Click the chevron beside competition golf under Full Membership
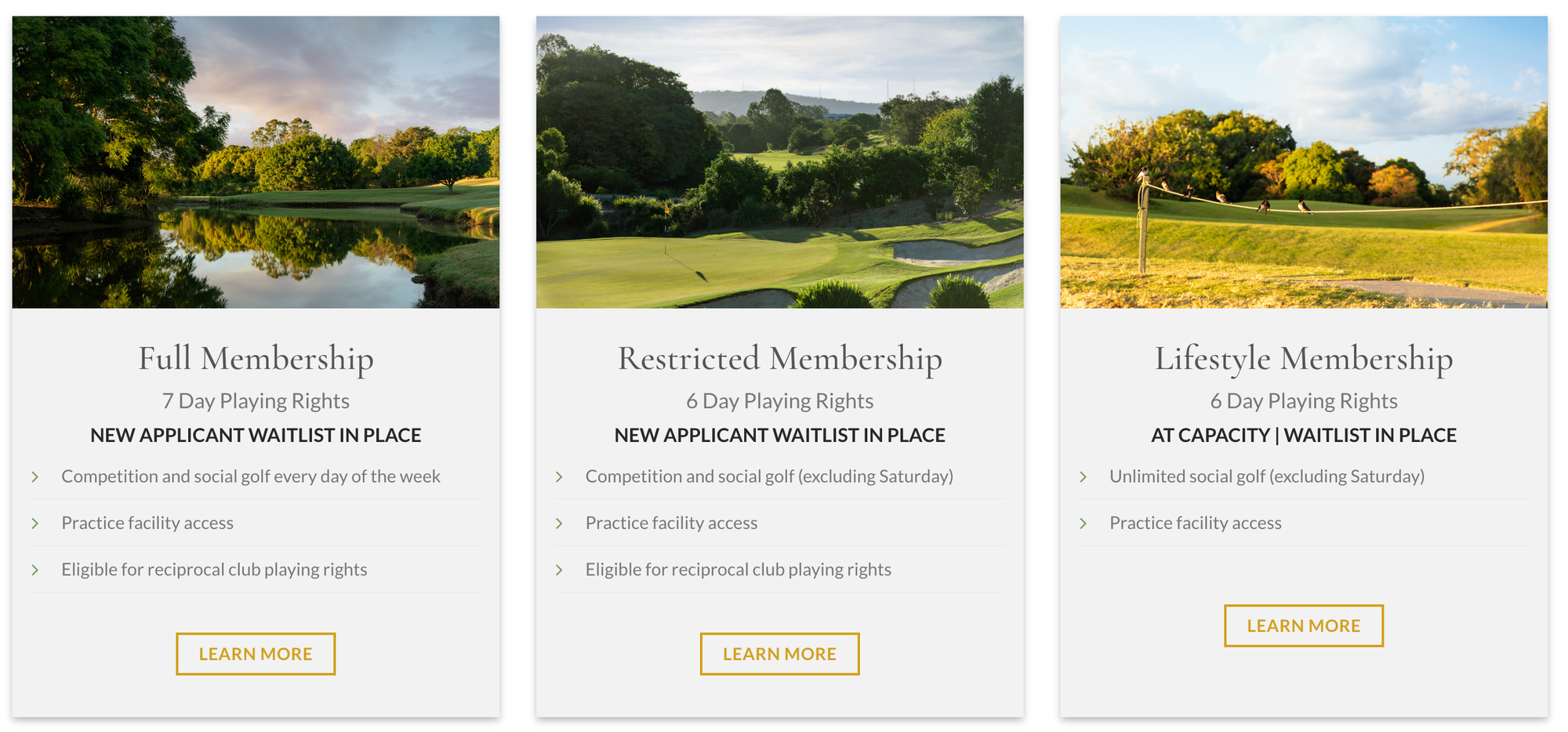Image resolution: width=1568 pixels, height=732 pixels. (x=36, y=476)
